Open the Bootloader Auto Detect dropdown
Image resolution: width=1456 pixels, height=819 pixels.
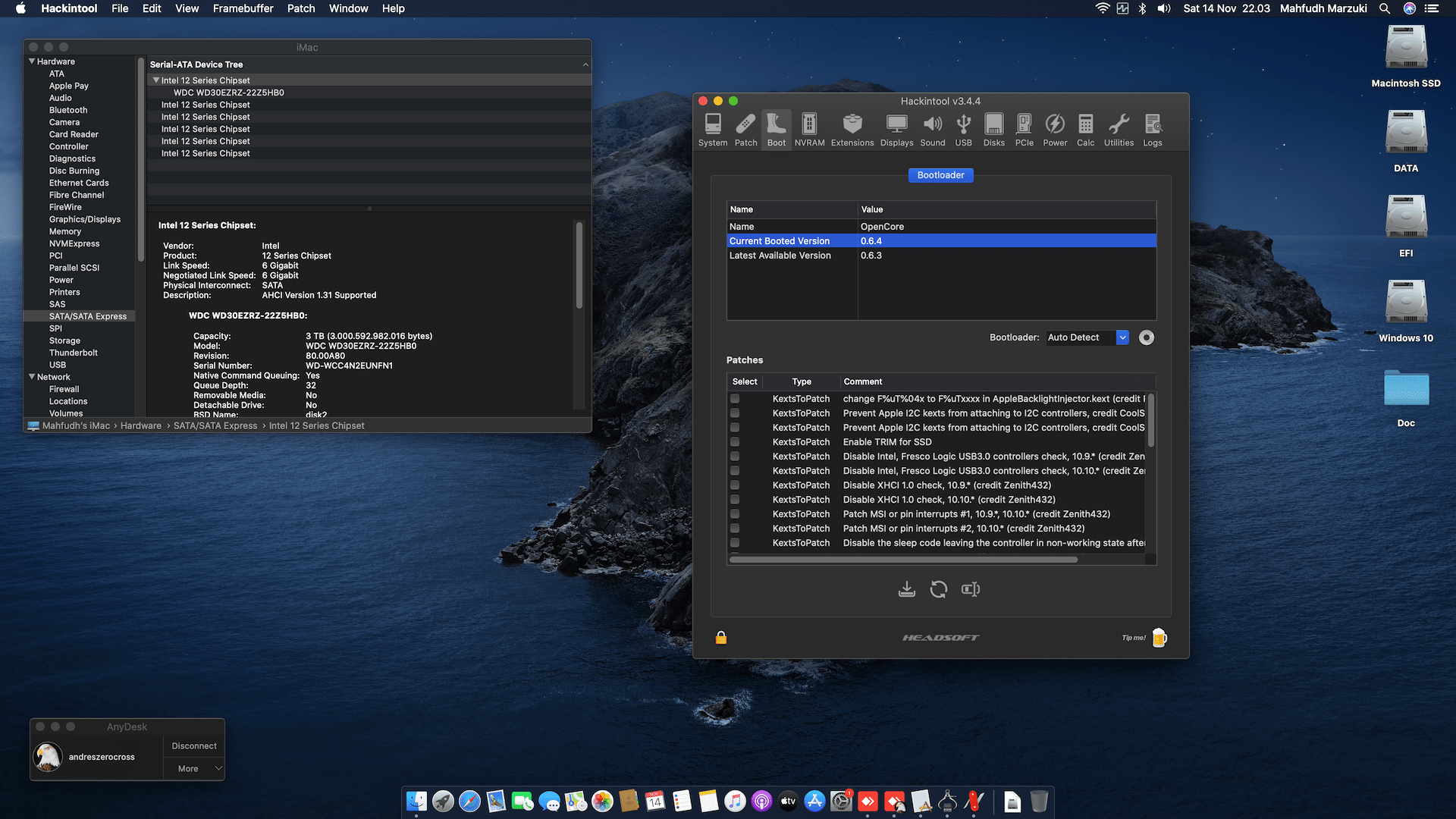[x=1122, y=337]
